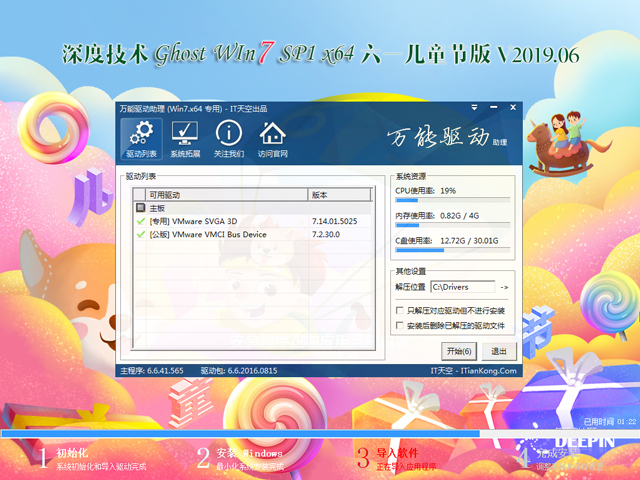Click the 退出 button
Viewport: 640px width, 480px height.
pyautogui.click(x=498, y=351)
